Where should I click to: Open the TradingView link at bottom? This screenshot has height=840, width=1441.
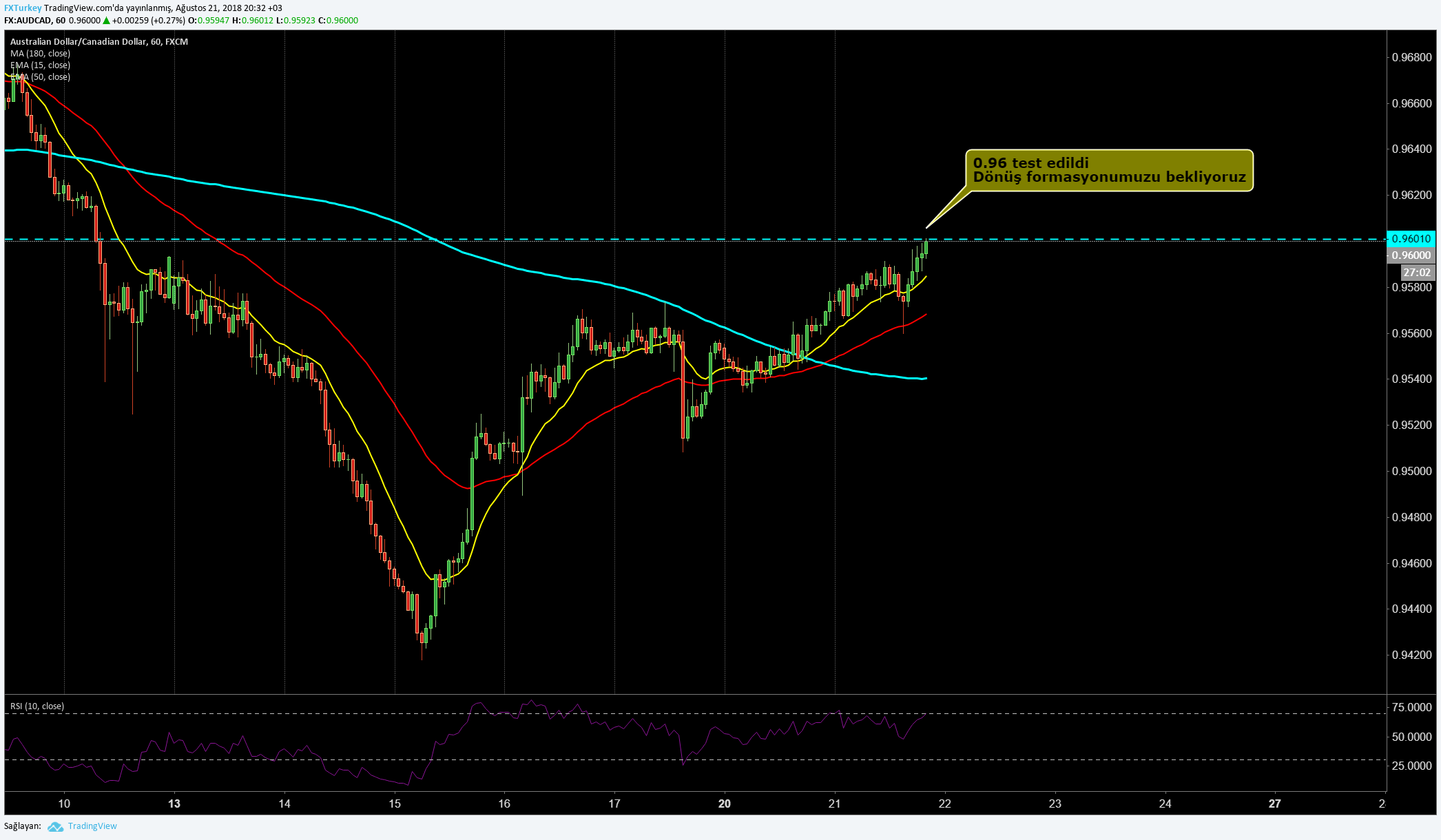coord(92,826)
